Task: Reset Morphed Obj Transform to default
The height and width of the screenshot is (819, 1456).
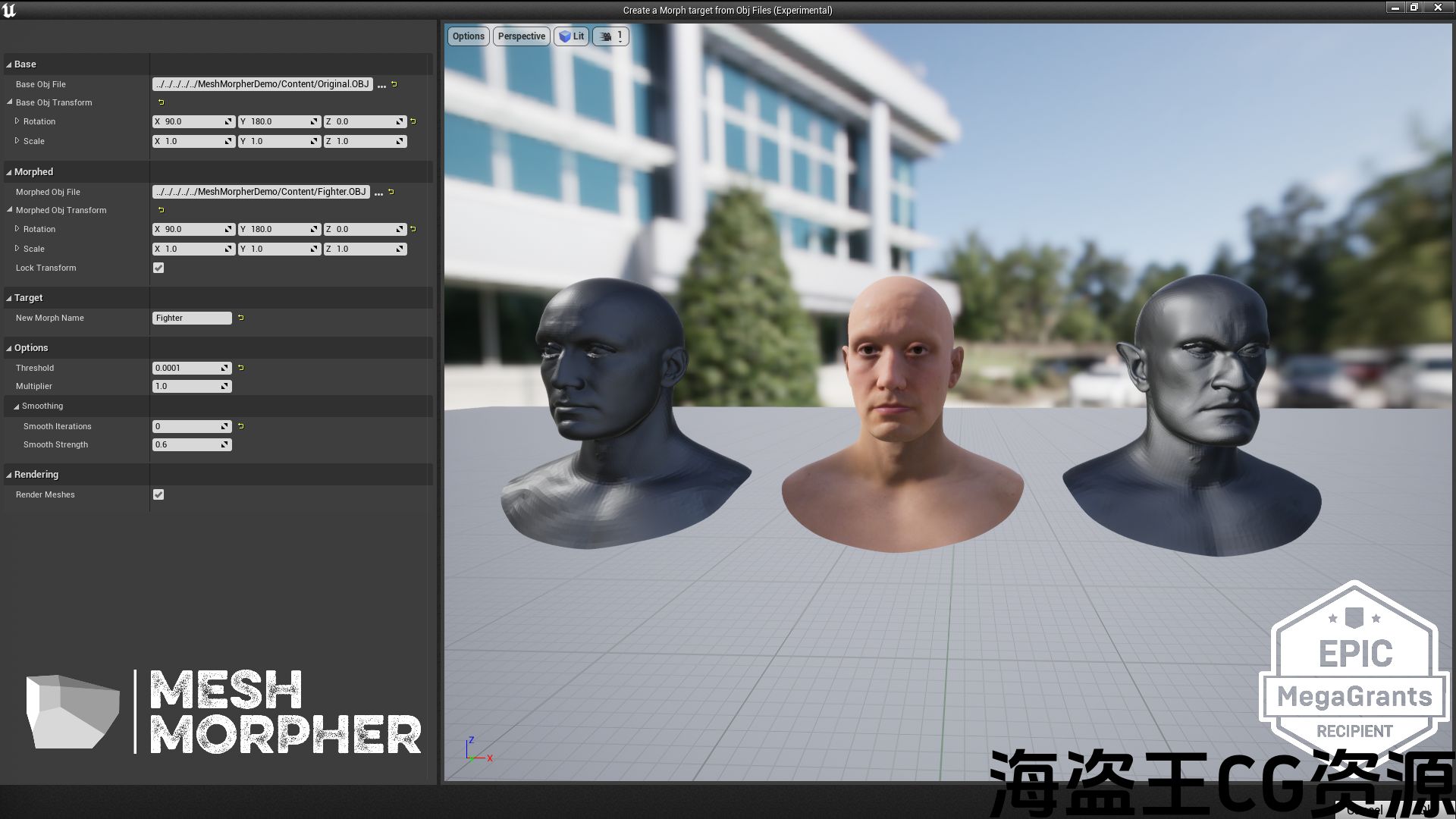Action: (161, 210)
